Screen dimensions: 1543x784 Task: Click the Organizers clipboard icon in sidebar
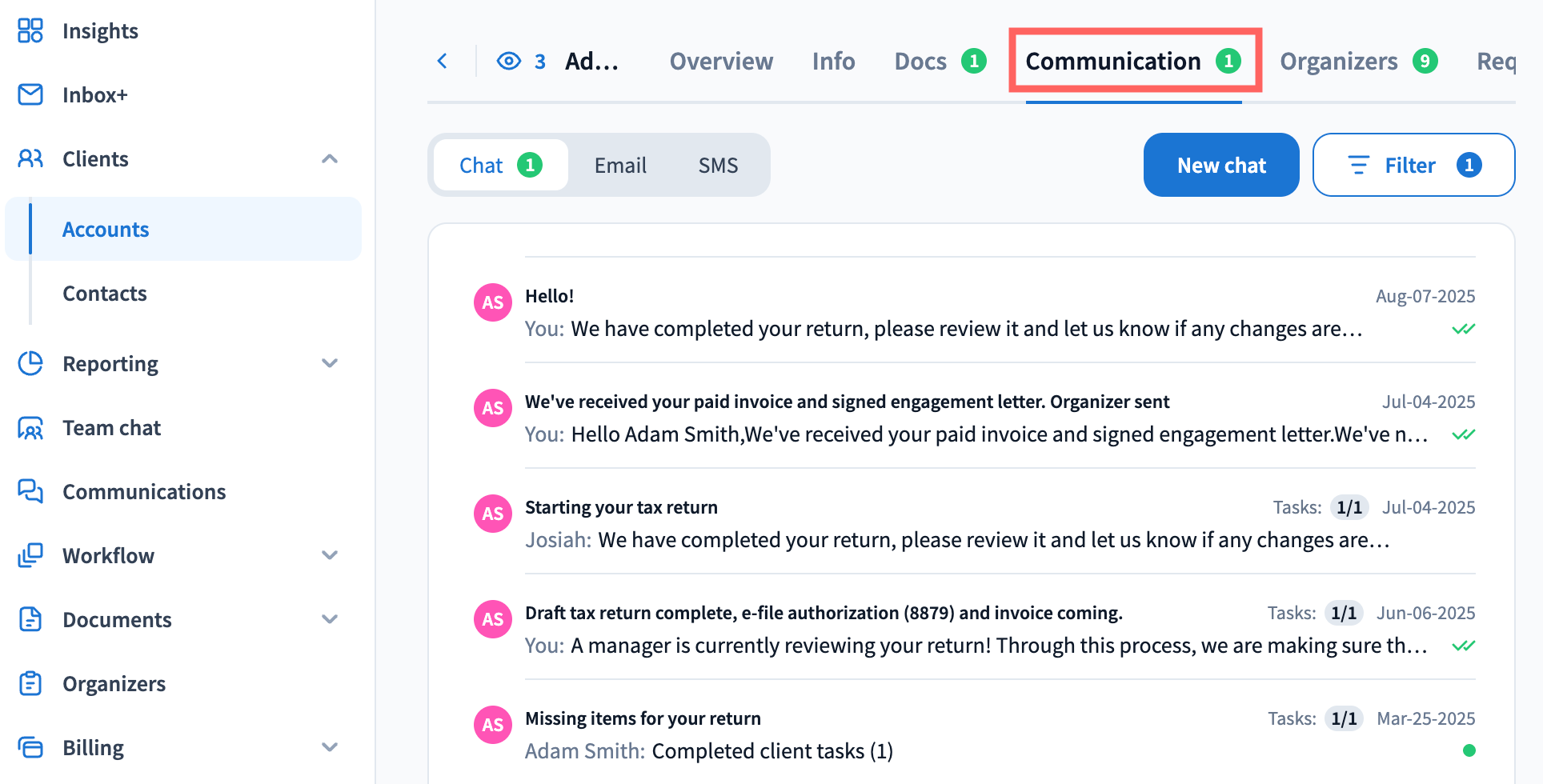click(x=30, y=683)
